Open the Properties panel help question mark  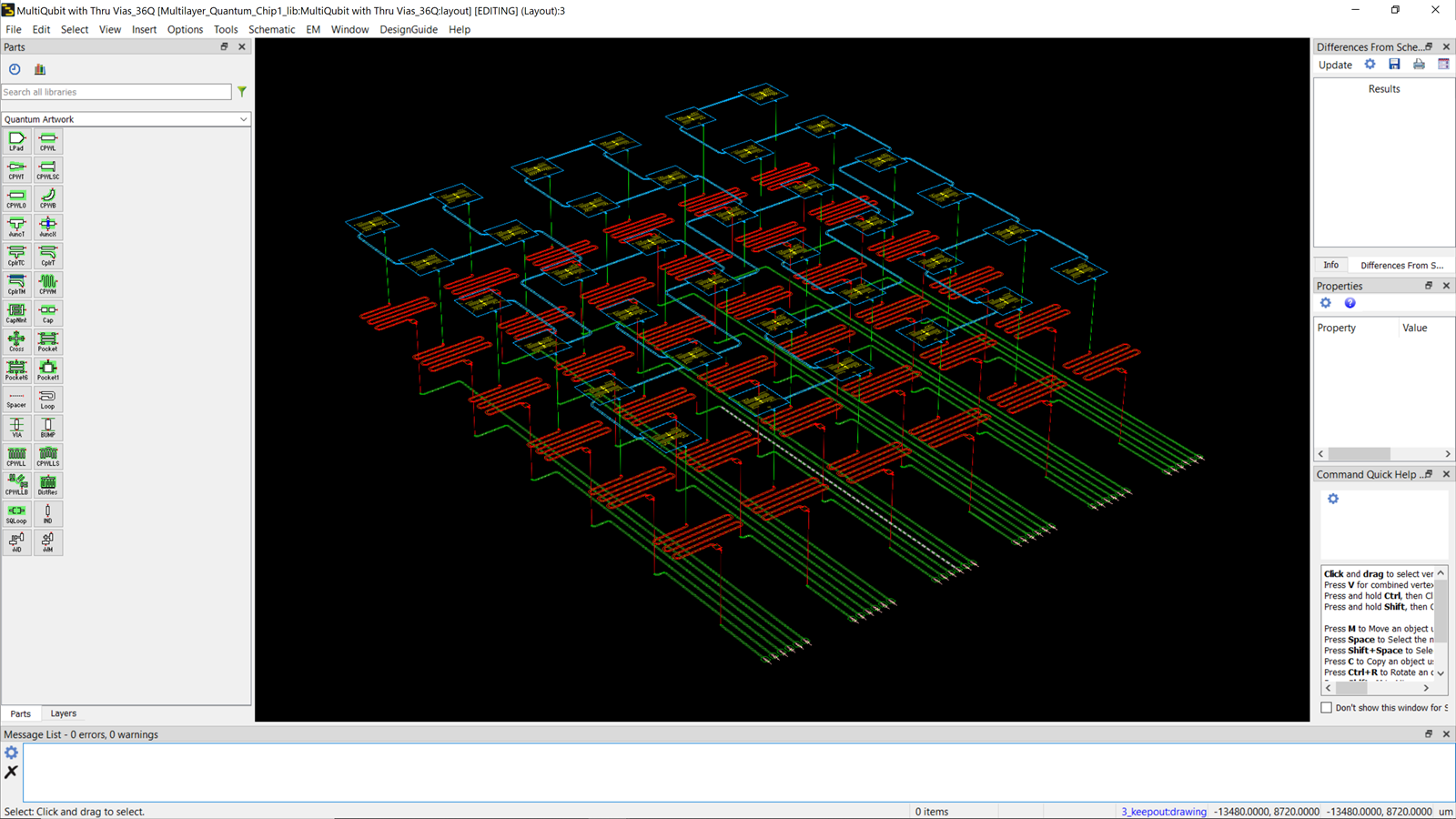click(1350, 303)
